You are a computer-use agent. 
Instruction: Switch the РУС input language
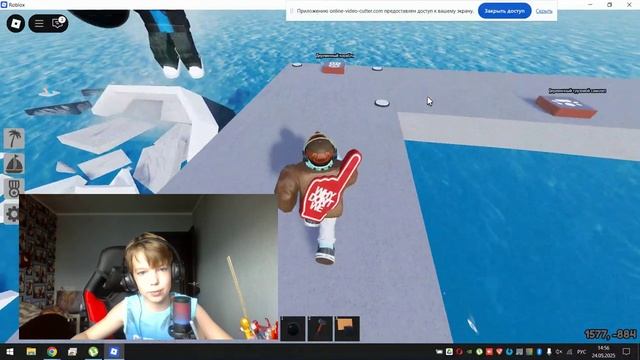(582, 351)
